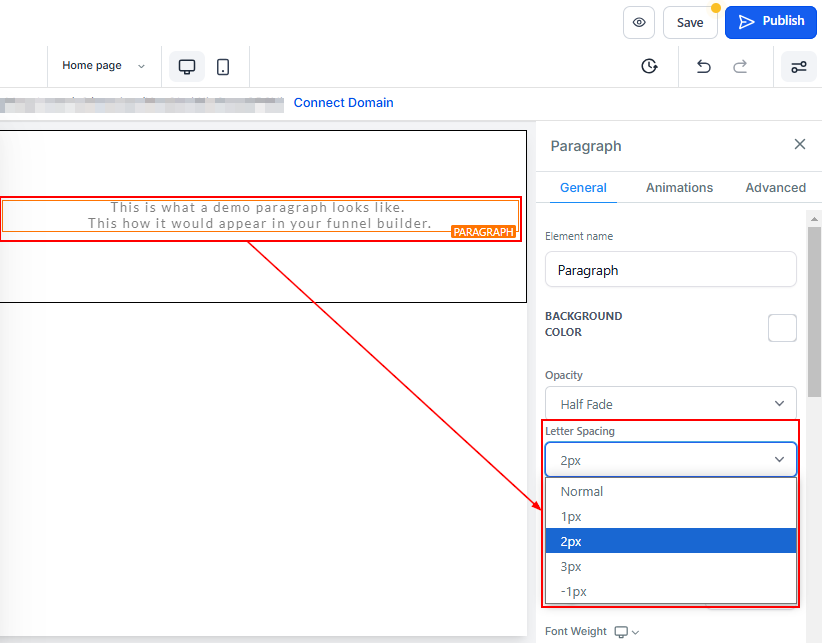The height and width of the screenshot is (643, 822).
Task: Click the Element name input field
Action: [x=670, y=270]
